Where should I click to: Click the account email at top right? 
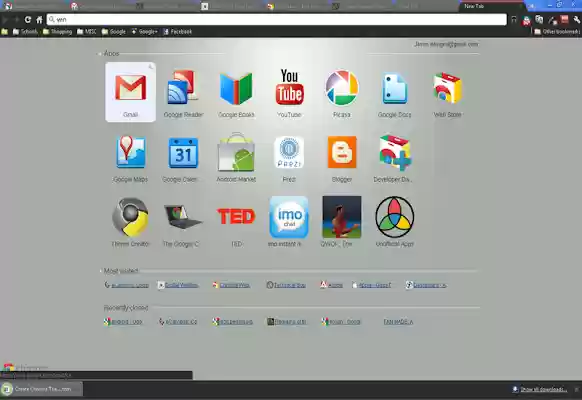446,44
